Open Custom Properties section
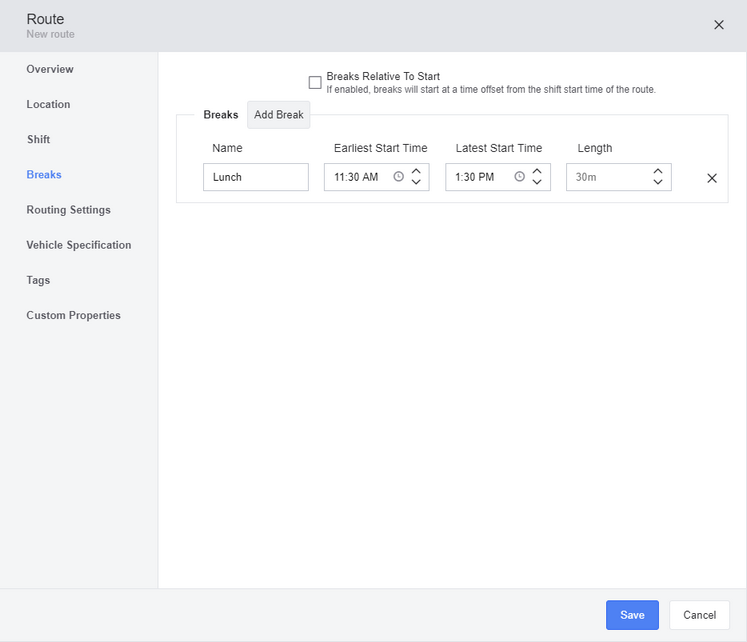The image size is (747, 642). [x=73, y=315]
